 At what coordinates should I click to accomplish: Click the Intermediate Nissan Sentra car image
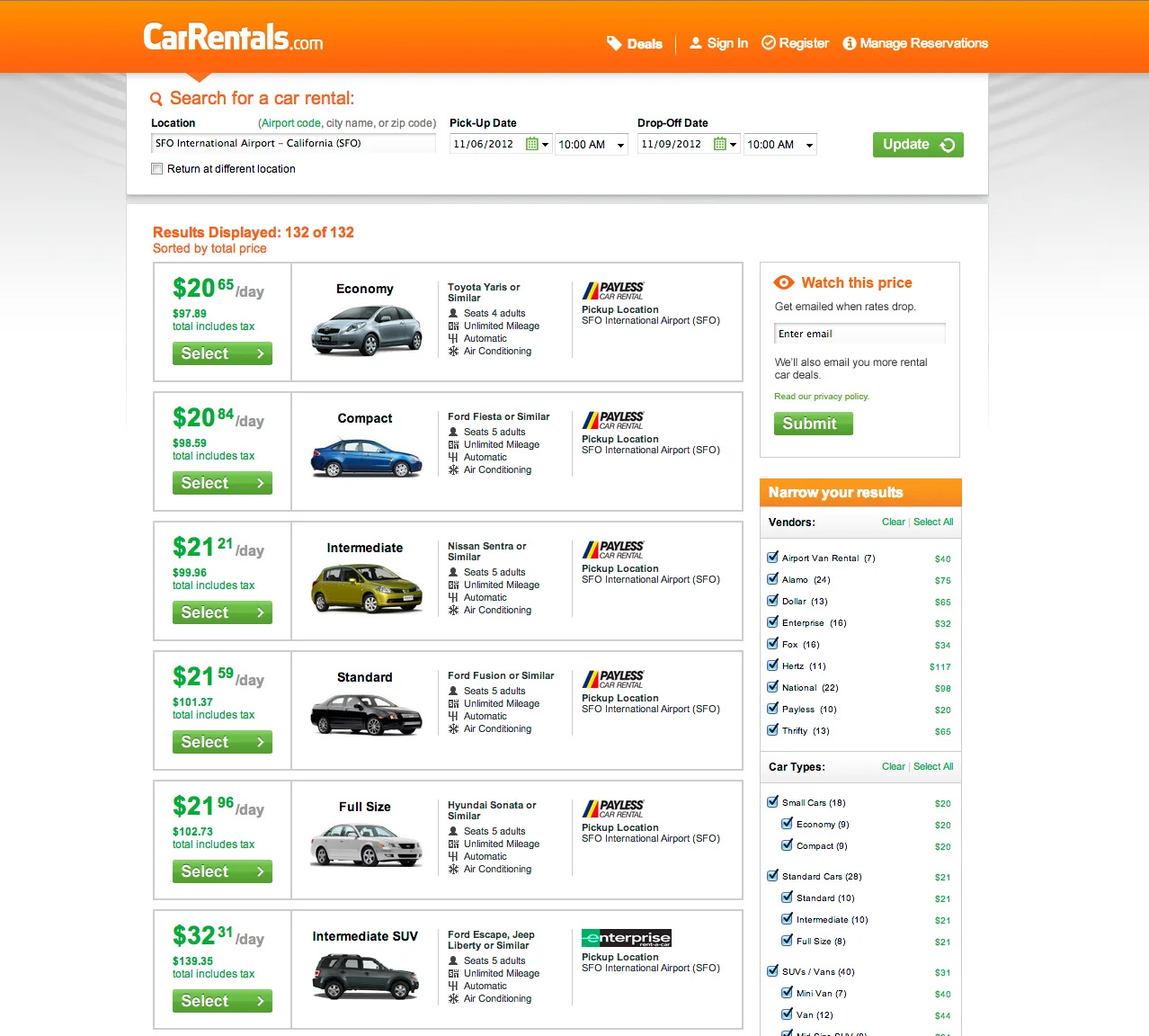[366, 588]
